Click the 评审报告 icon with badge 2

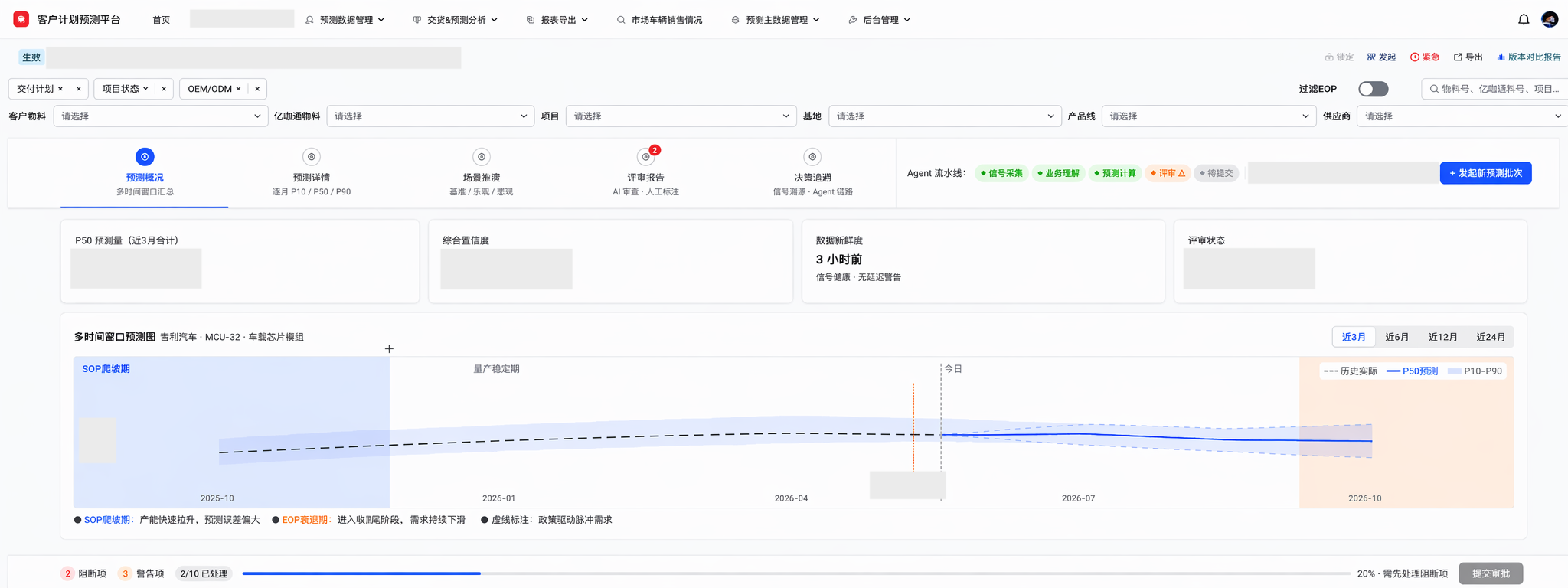tap(646, 157)
